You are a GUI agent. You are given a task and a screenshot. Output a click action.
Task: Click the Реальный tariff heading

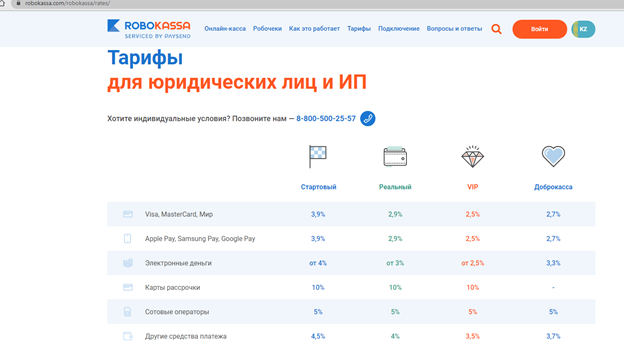395,187
